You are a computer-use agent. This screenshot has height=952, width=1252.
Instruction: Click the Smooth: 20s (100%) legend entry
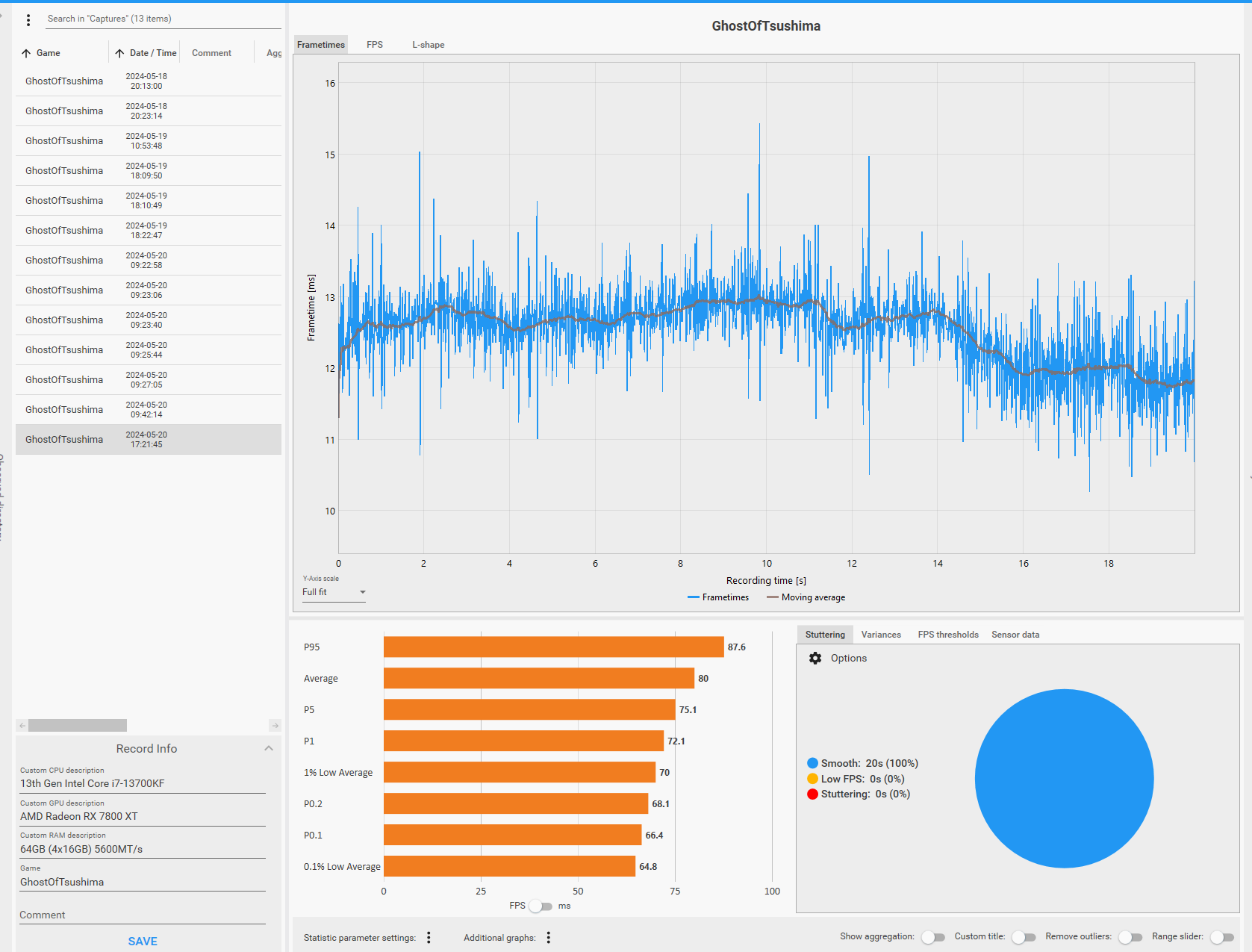(x=863, y=763)
